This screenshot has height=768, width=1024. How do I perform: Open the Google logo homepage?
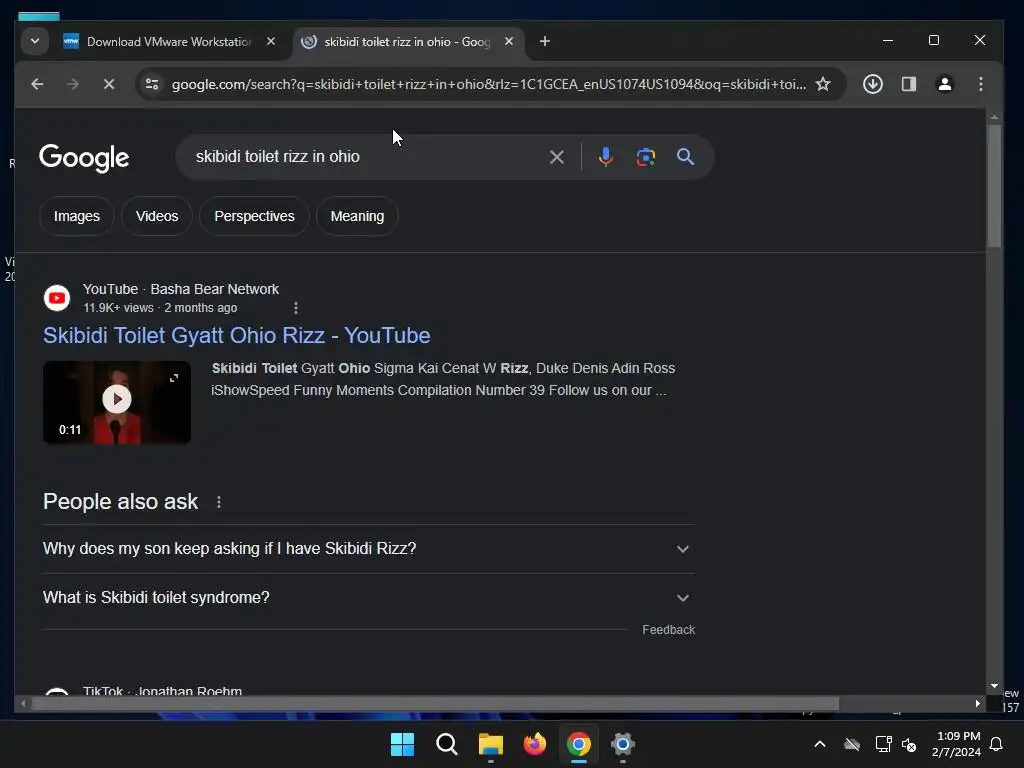point(84,157)
